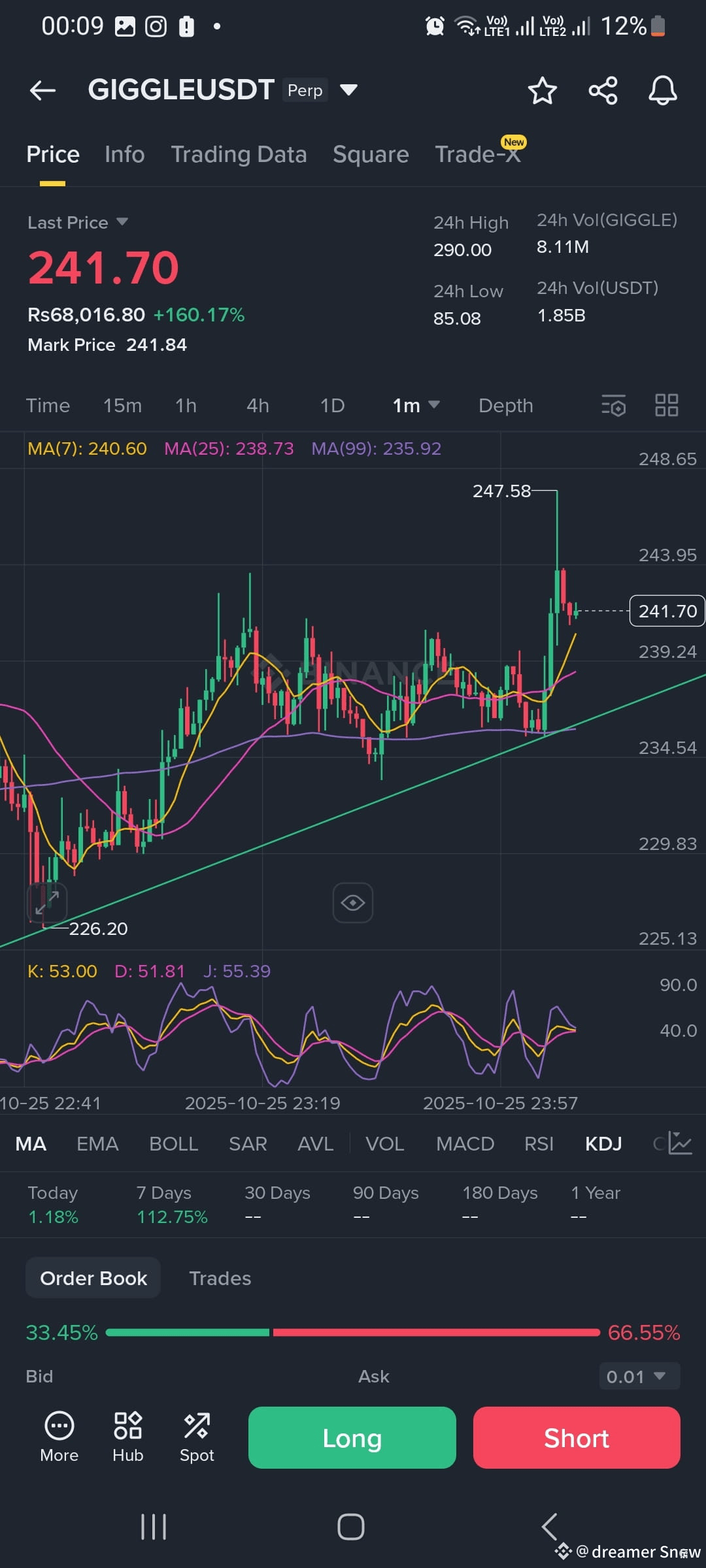Screen dimensions: 706x1568
Task: Tap the bid/ask ratio bar
Action: click(352, 1332)
